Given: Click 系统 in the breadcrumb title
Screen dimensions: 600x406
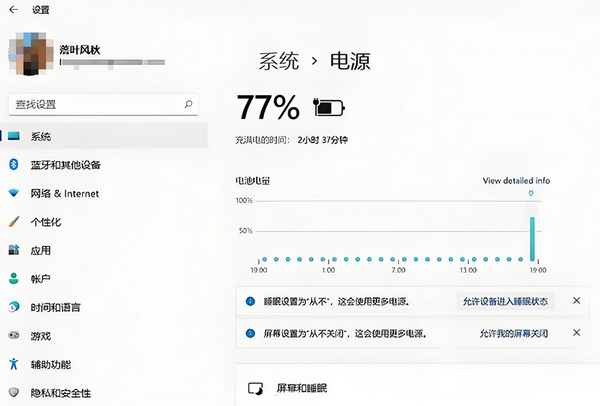Looking at the screenshot, I should pos(279,61).
